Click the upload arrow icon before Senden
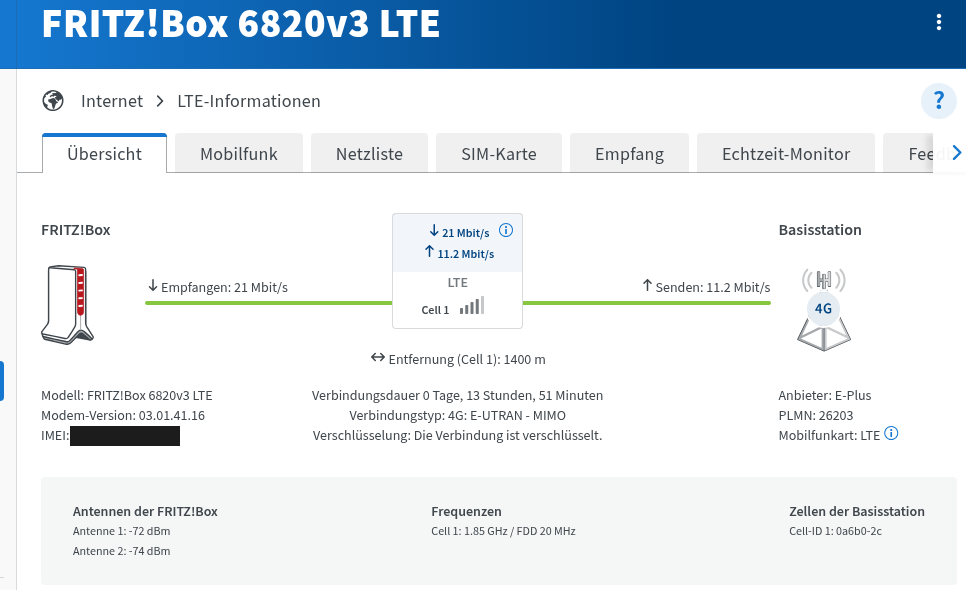Image resolution: width=966 pixels, height=590 pixels. click(x=647, y=286)
